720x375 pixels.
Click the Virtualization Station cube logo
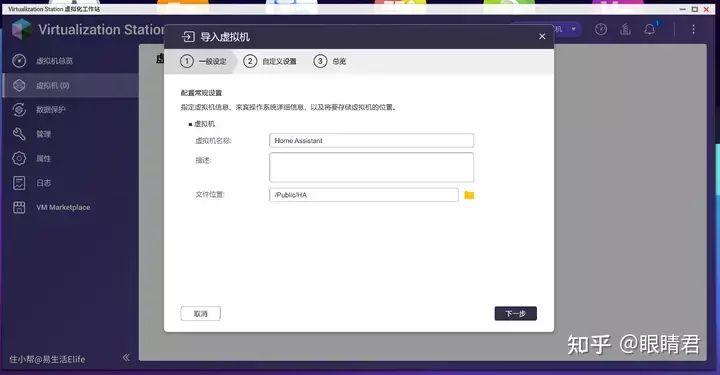(21, 29)
